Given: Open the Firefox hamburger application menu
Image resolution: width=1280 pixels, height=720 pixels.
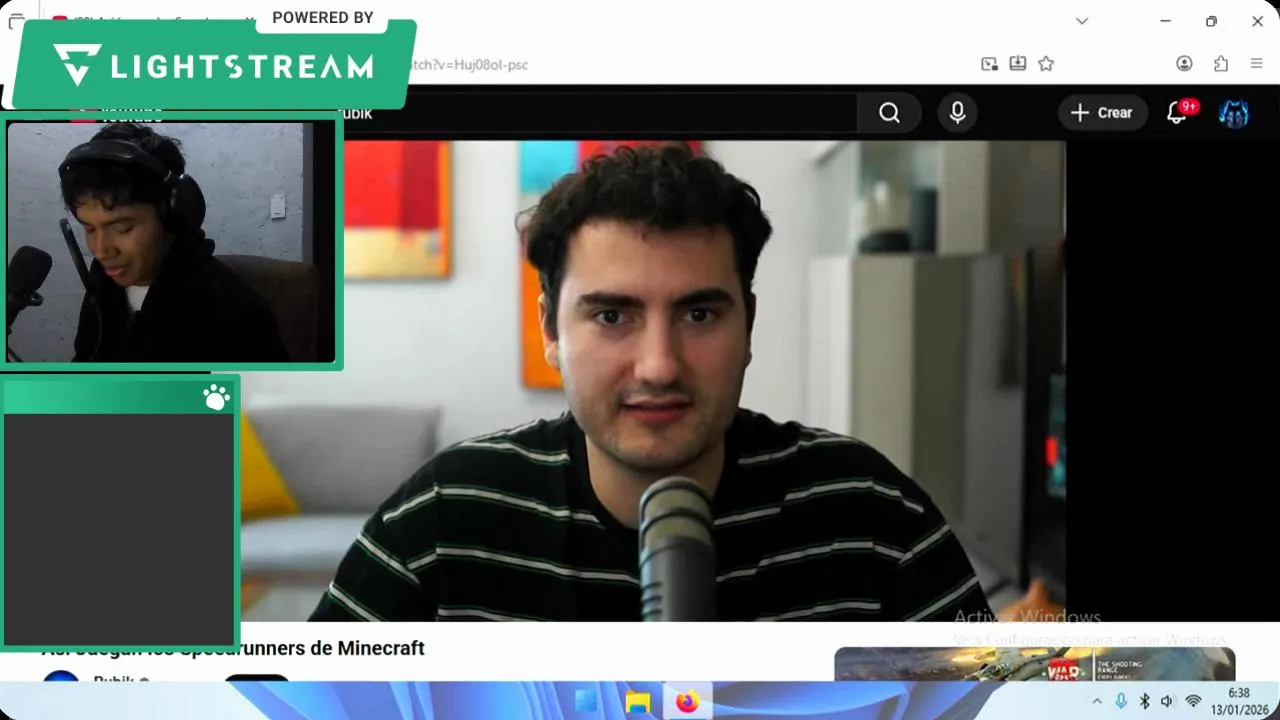Looking at the screenshot, I should (x=1257, y=64).
